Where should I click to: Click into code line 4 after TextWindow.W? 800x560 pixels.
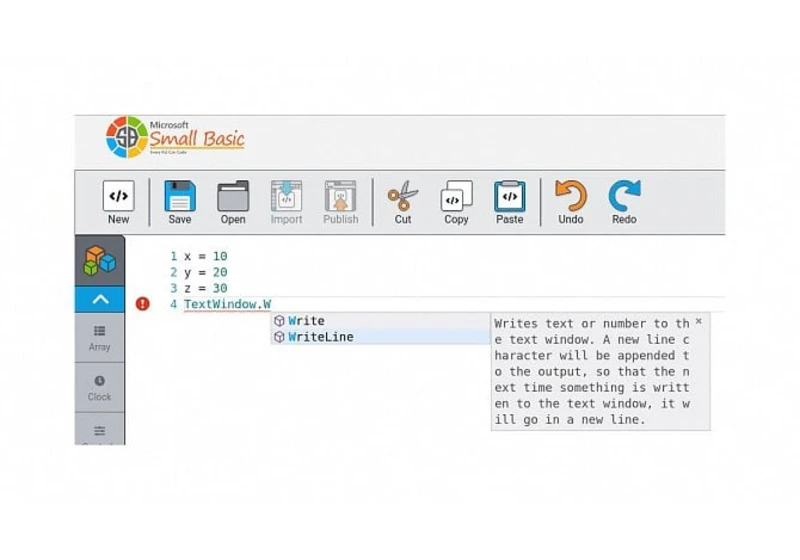pos(272,304)
